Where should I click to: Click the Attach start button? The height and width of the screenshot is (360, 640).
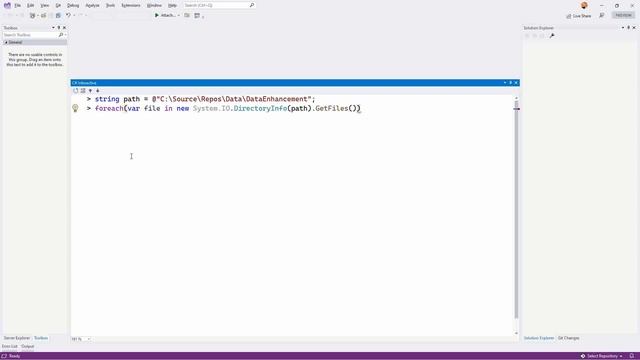pyautogui.click(x=164, y=16)
